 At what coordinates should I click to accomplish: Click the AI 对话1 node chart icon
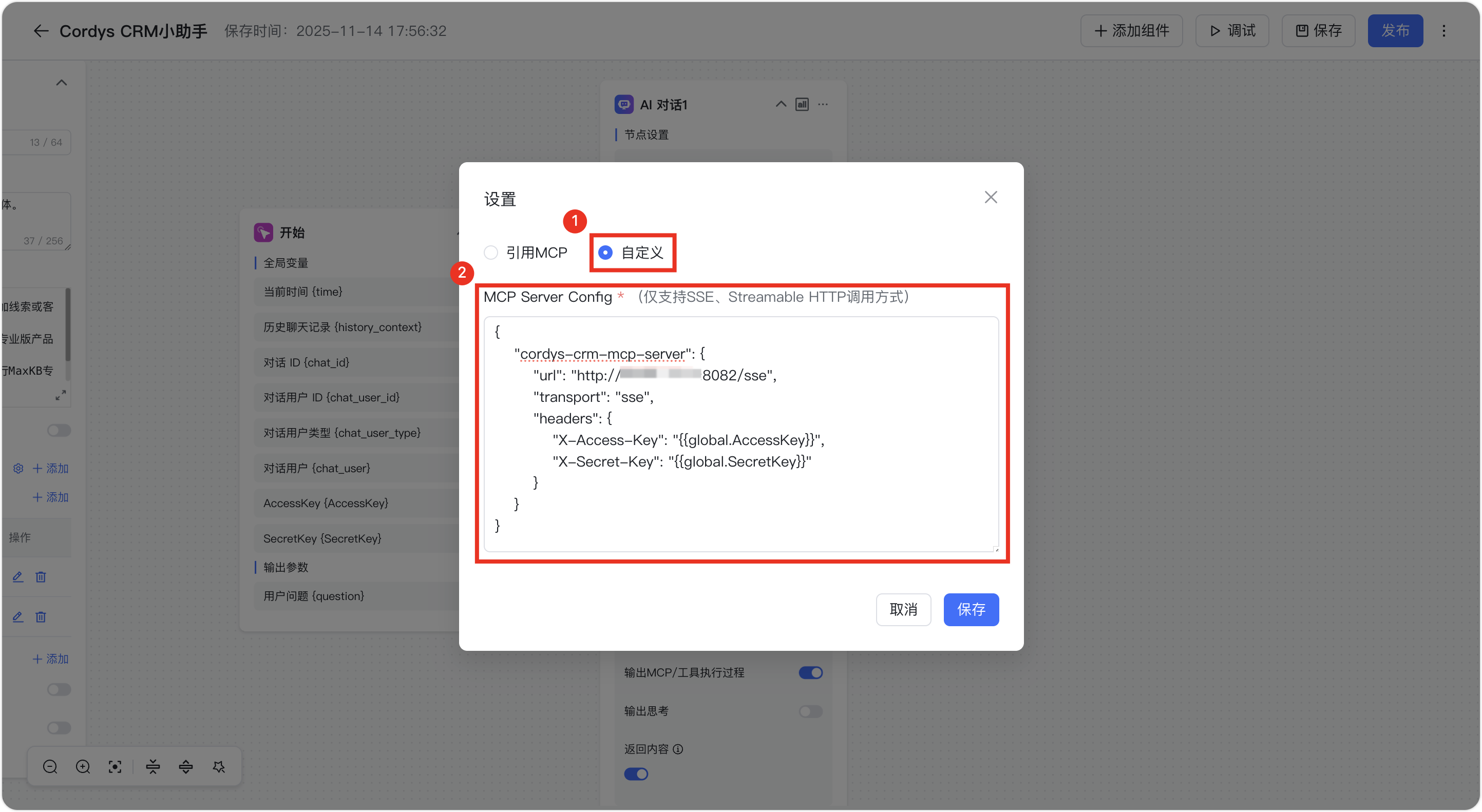[x=802, y=104]
